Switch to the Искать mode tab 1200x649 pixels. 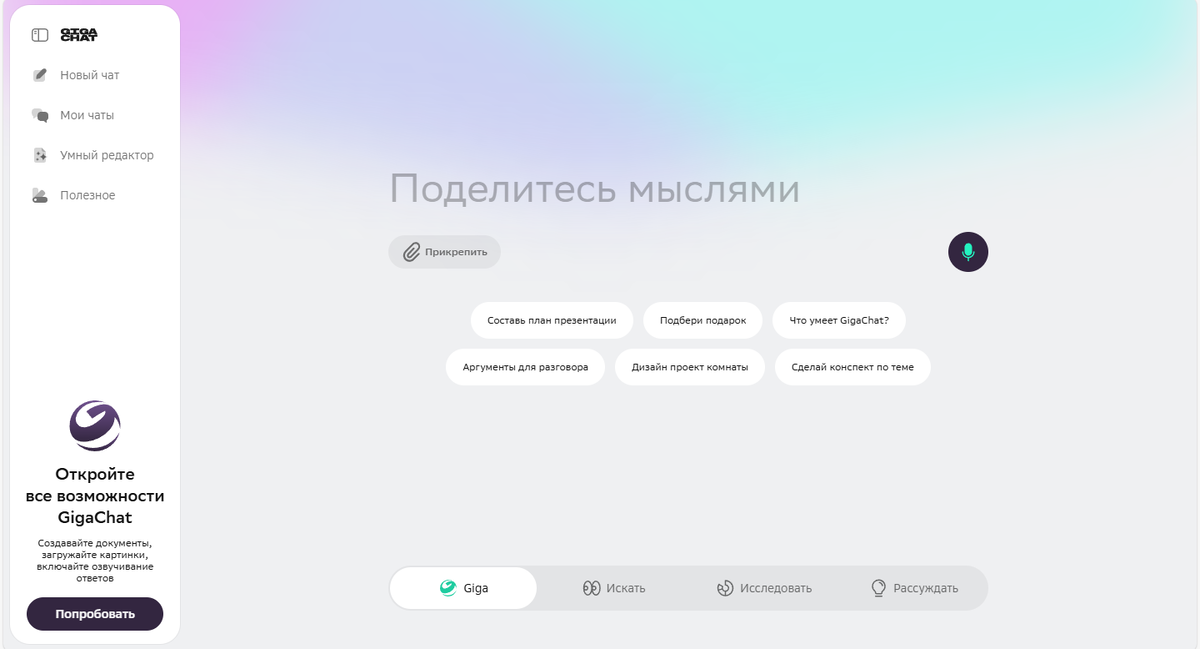coord(614,588)
